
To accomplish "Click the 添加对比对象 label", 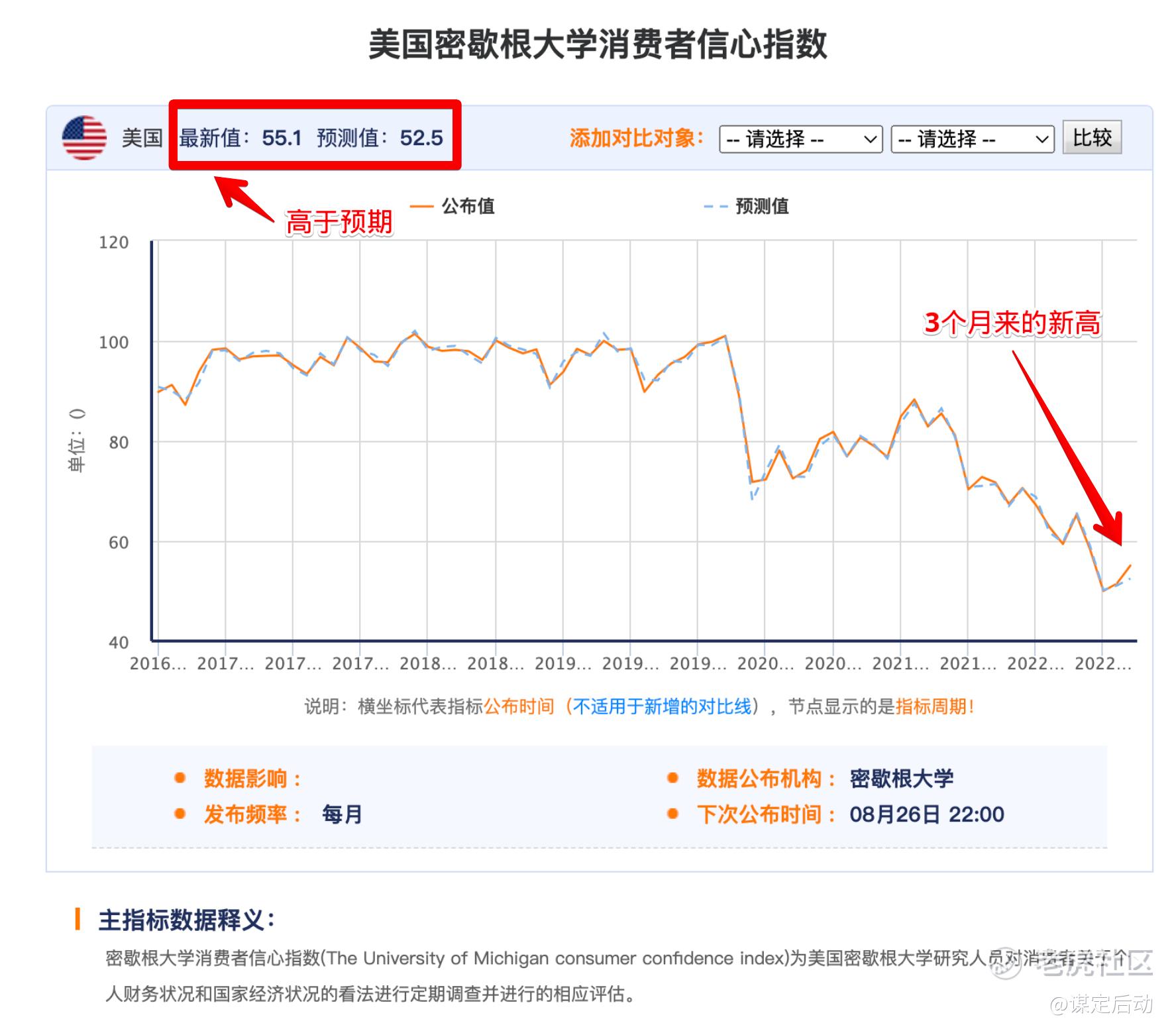I will pyautogui.click(x=636, y=138).
